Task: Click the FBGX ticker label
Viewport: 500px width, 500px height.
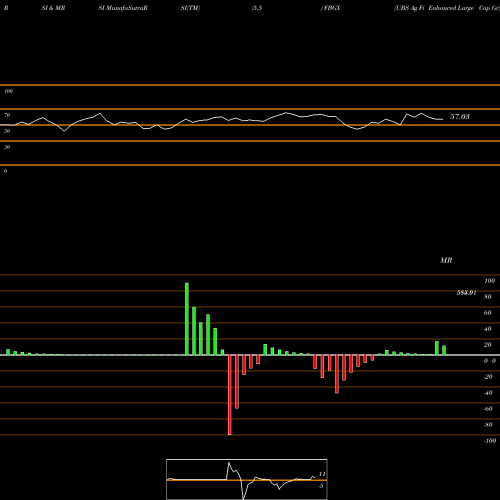Action: [x=331, y=8]
